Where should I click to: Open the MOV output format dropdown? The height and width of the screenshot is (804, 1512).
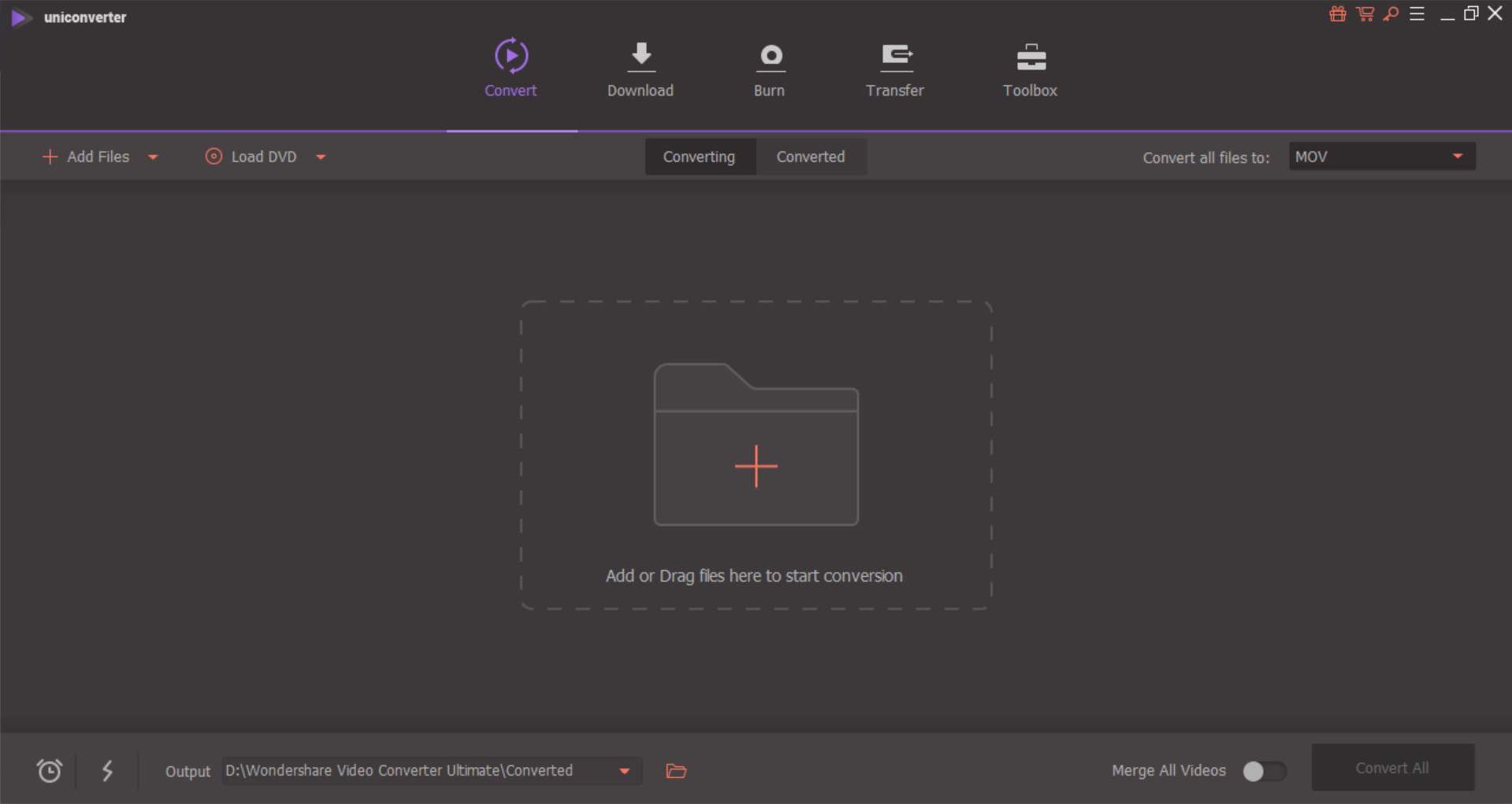(1381, 156)
